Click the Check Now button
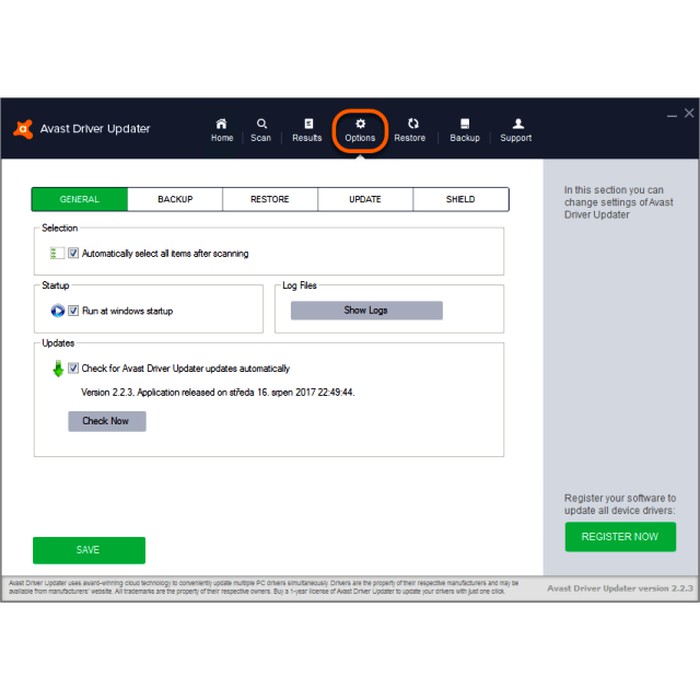This screenshot has width=700, height=700. [x=107, y=421]
